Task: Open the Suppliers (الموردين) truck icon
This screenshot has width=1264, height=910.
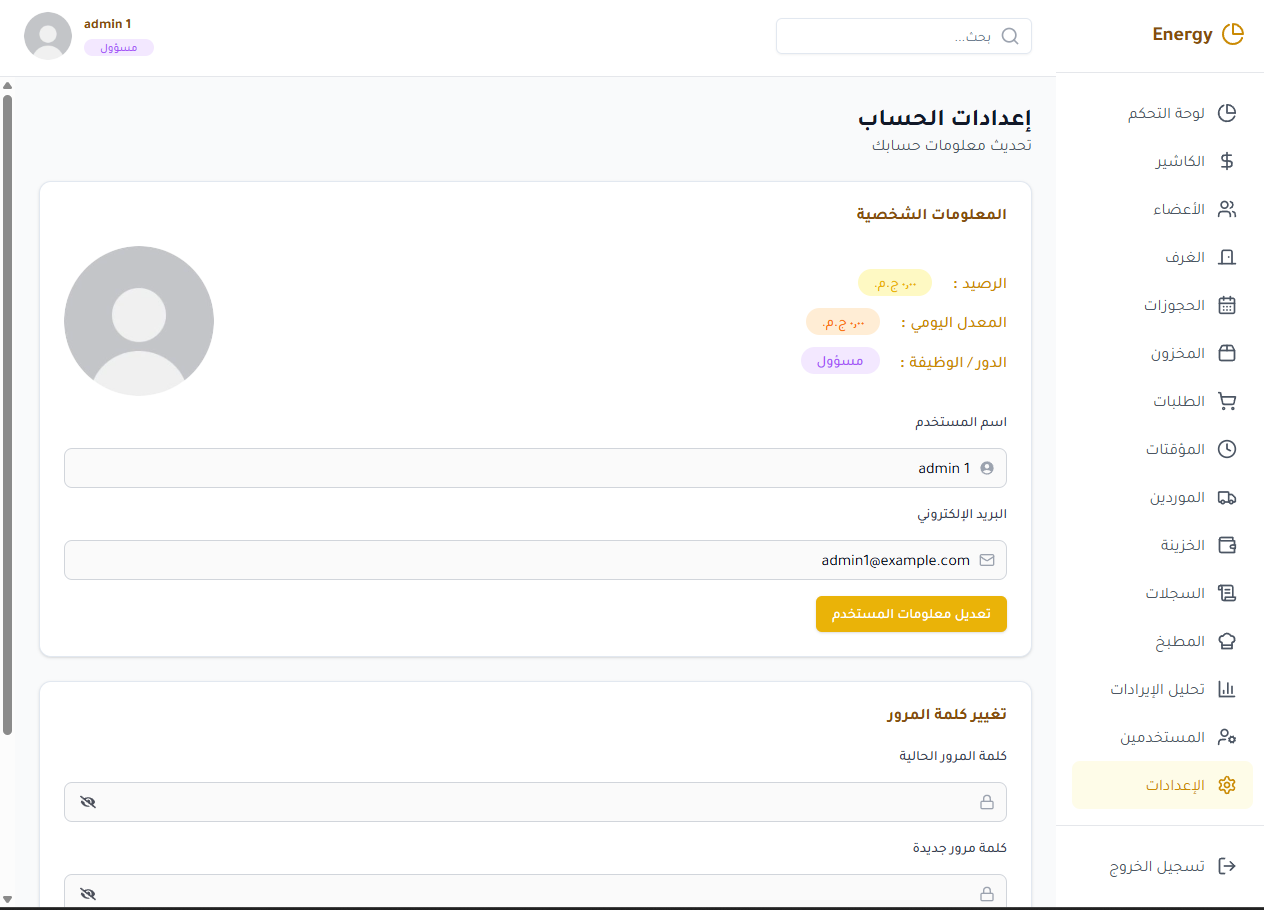Action: click(x=1227, y=497)
